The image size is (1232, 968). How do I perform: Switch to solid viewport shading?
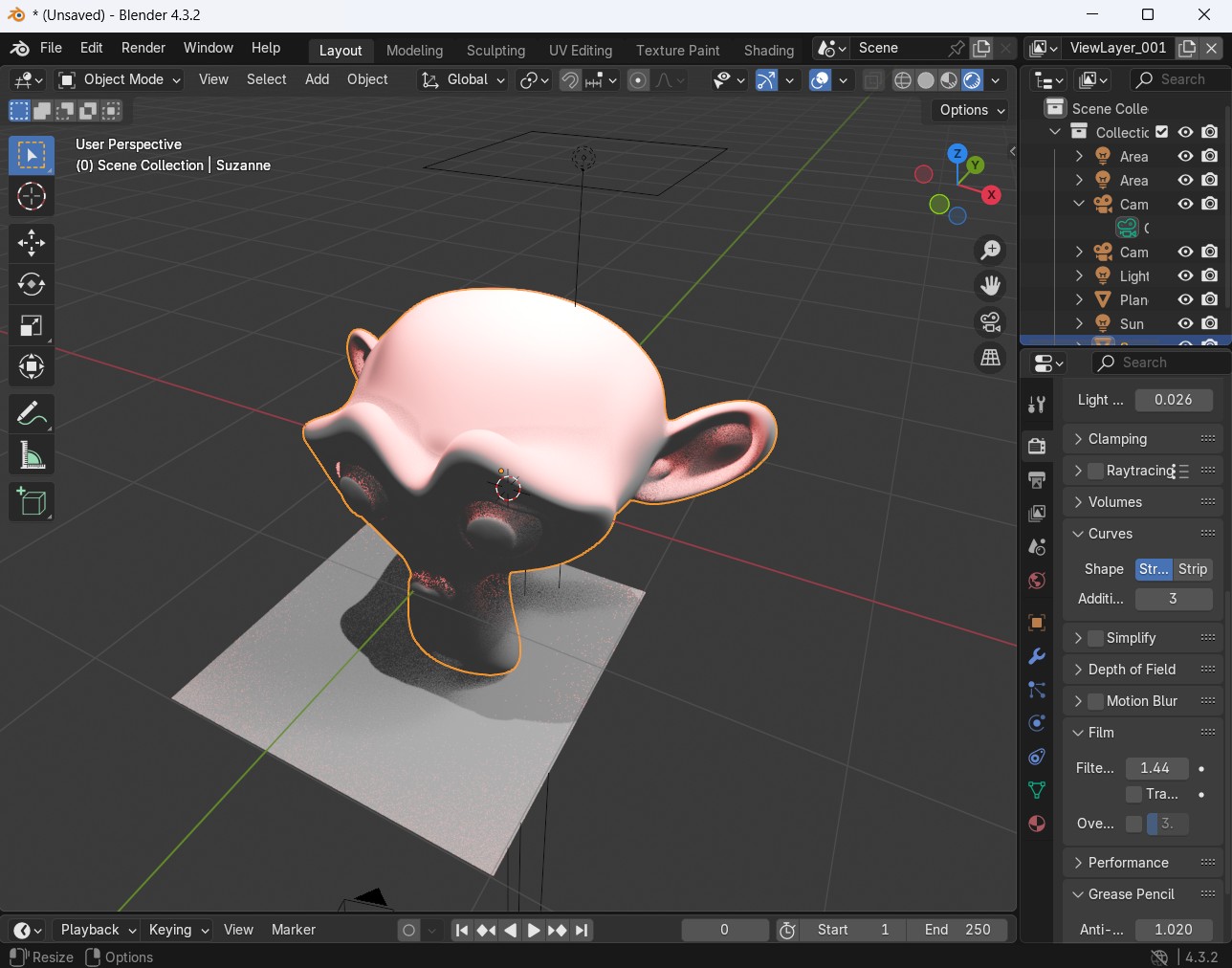point(926,80)
